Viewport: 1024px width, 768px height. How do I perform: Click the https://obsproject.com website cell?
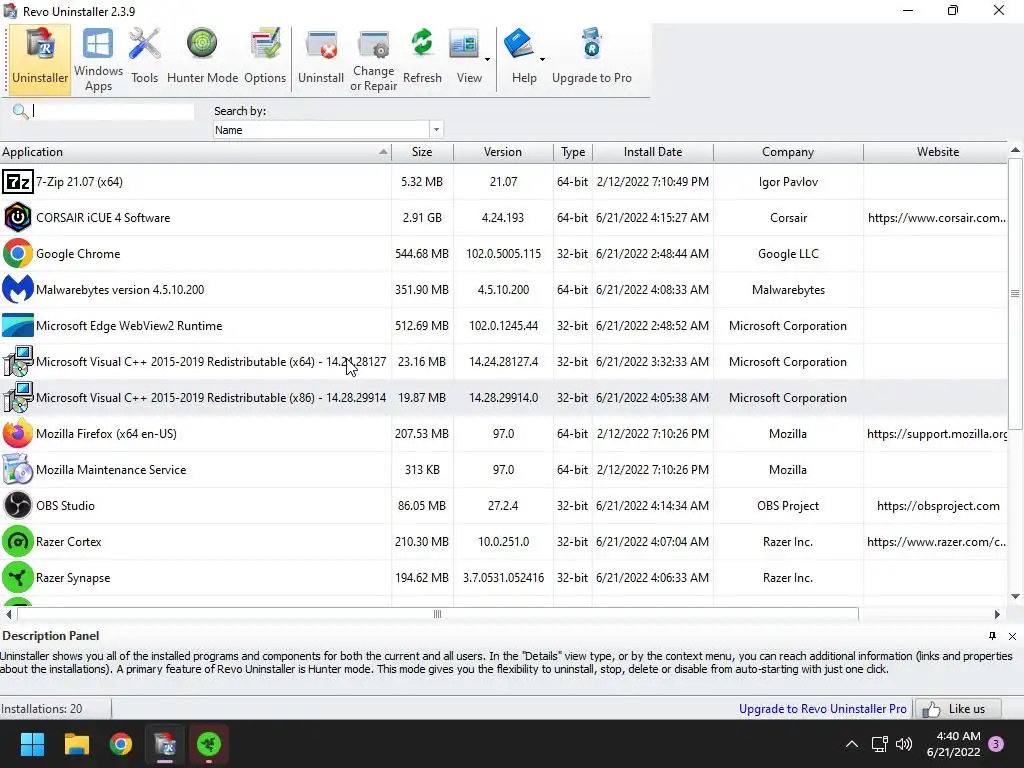[938, 505]
